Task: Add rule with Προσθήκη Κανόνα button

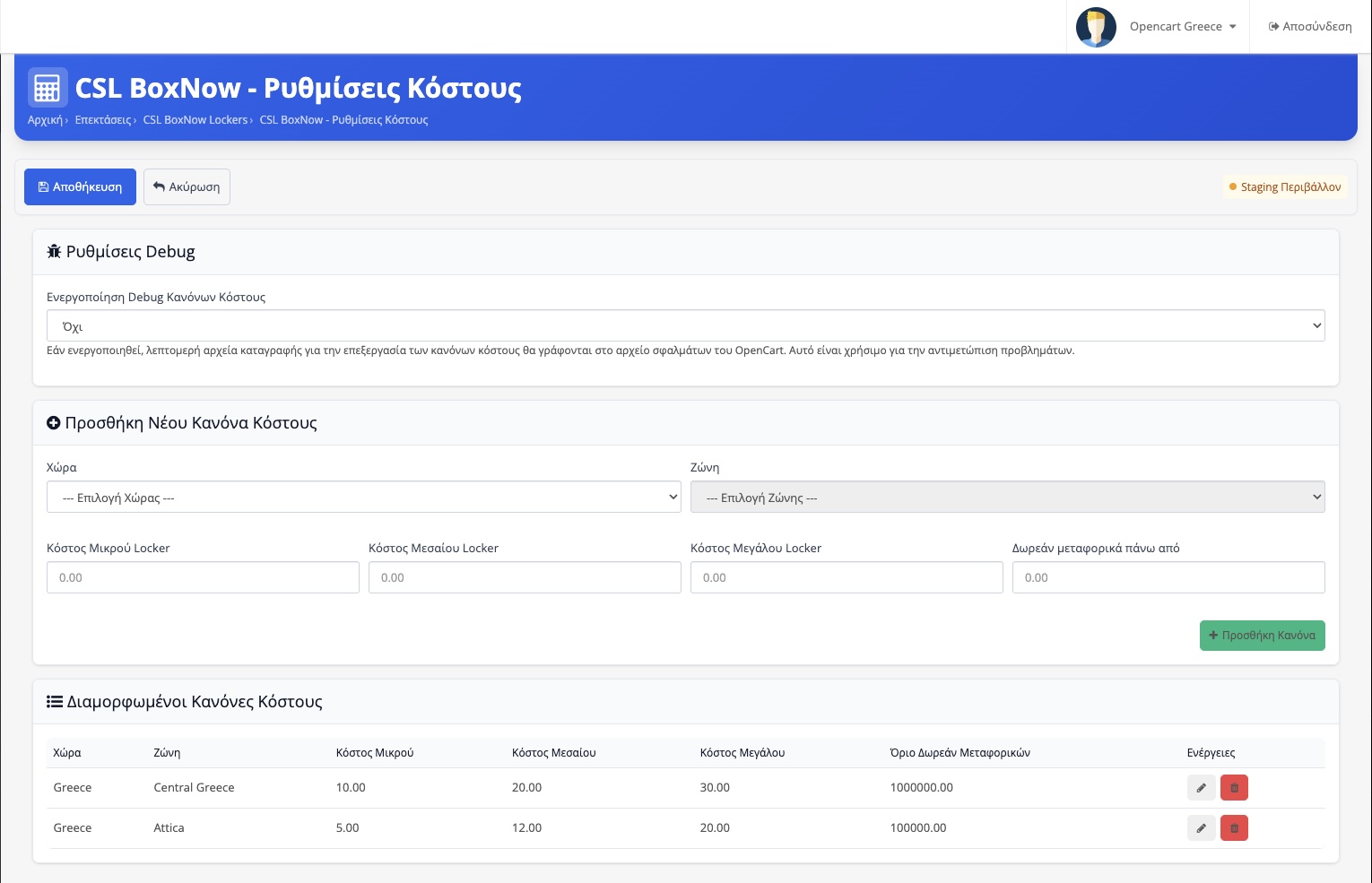Action: point(1263,636)
